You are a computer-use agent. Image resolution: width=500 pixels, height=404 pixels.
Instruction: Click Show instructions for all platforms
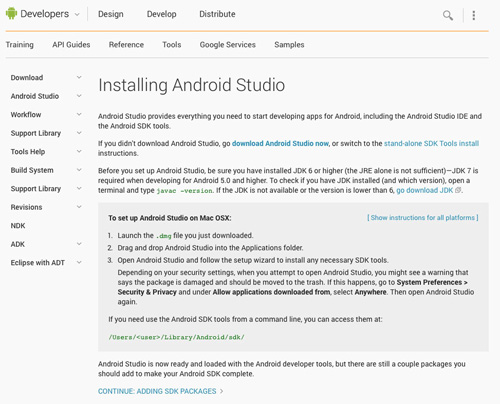point(423,218)
